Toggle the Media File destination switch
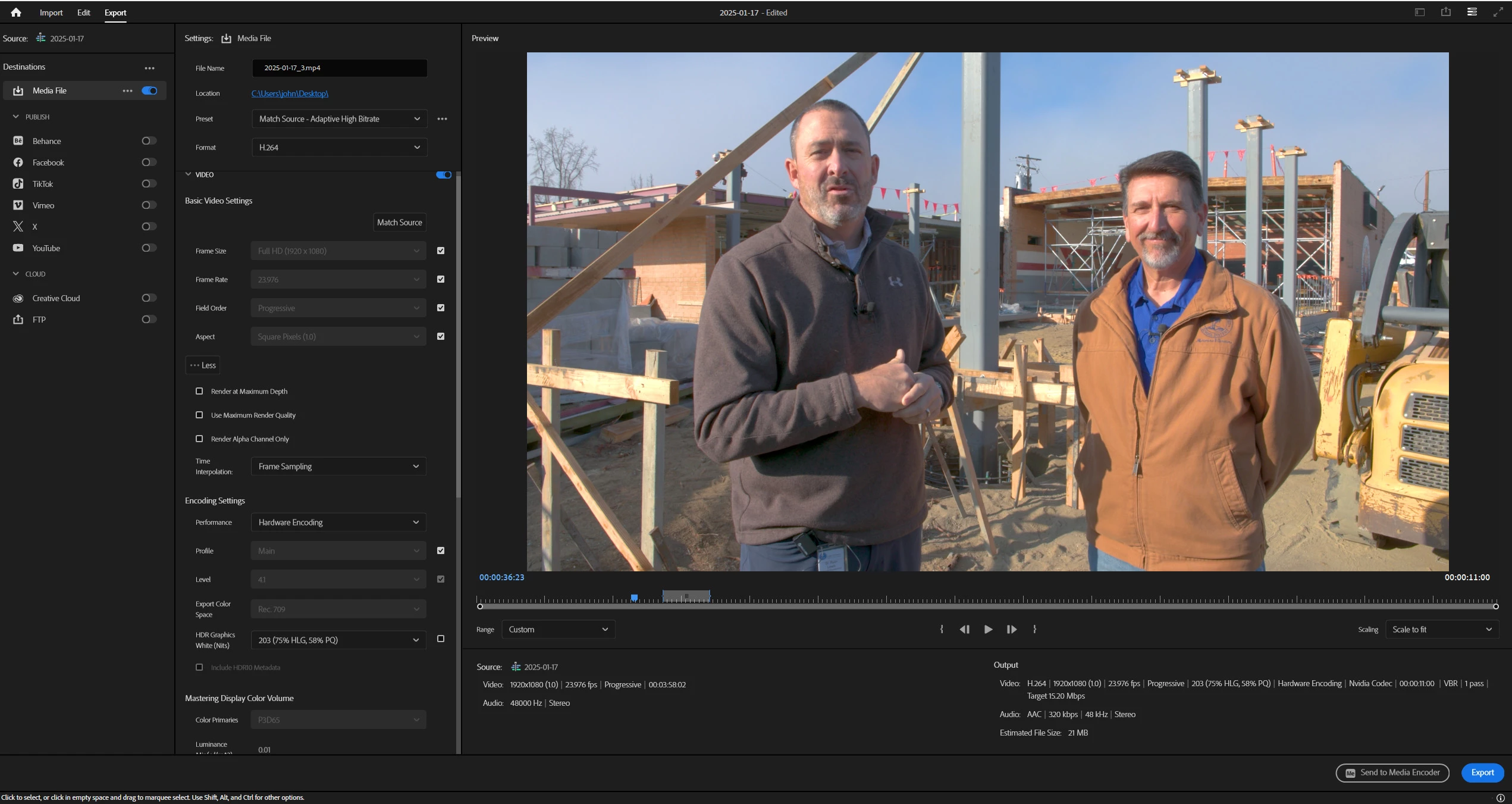The width and height of the screenshot is (1512, 804). coord(149,90)
